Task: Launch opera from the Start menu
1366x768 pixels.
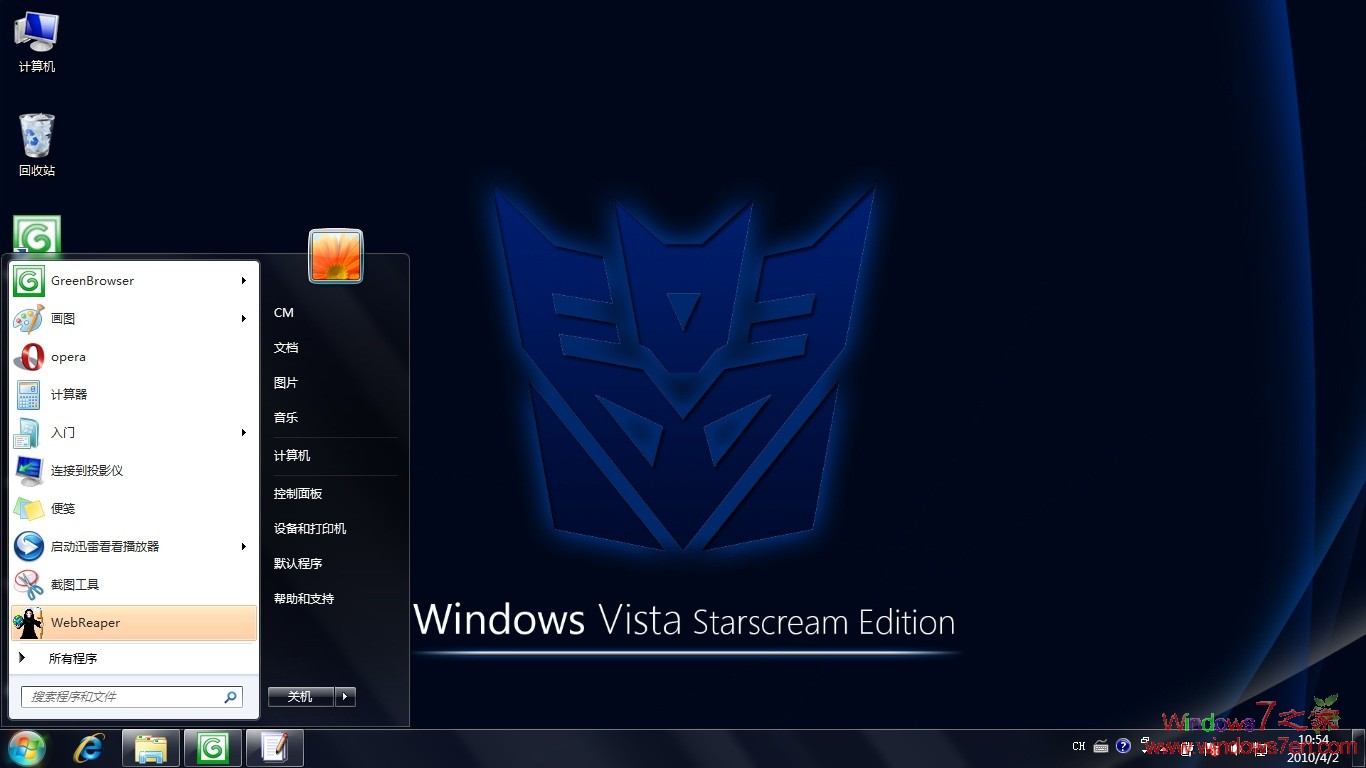Action: point(67,357)
